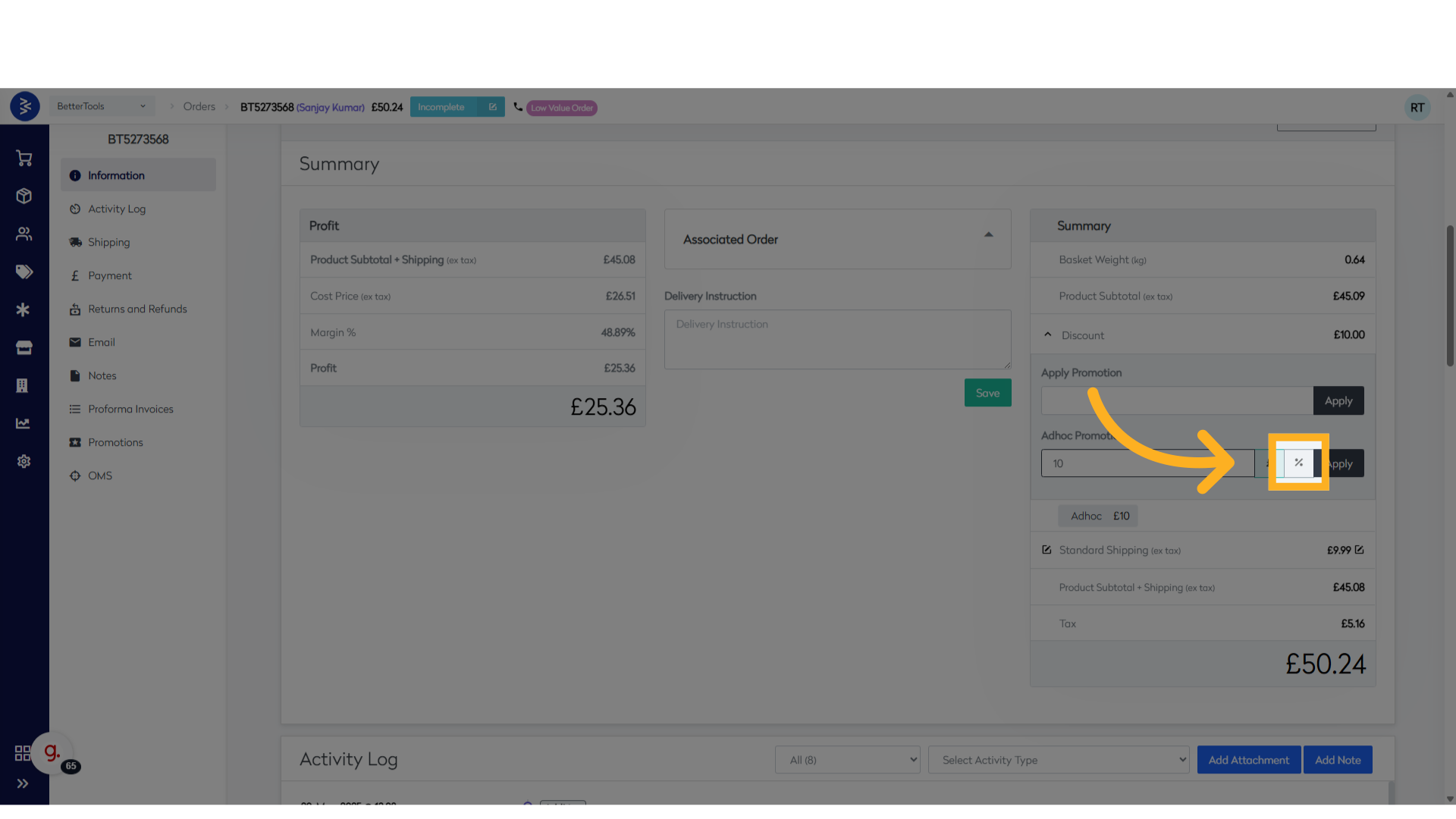Image resolution: width=1456 pixels, height=819 pixels.
Task: Switch discount type to pound amount
Action: (x=1269, y=463)
